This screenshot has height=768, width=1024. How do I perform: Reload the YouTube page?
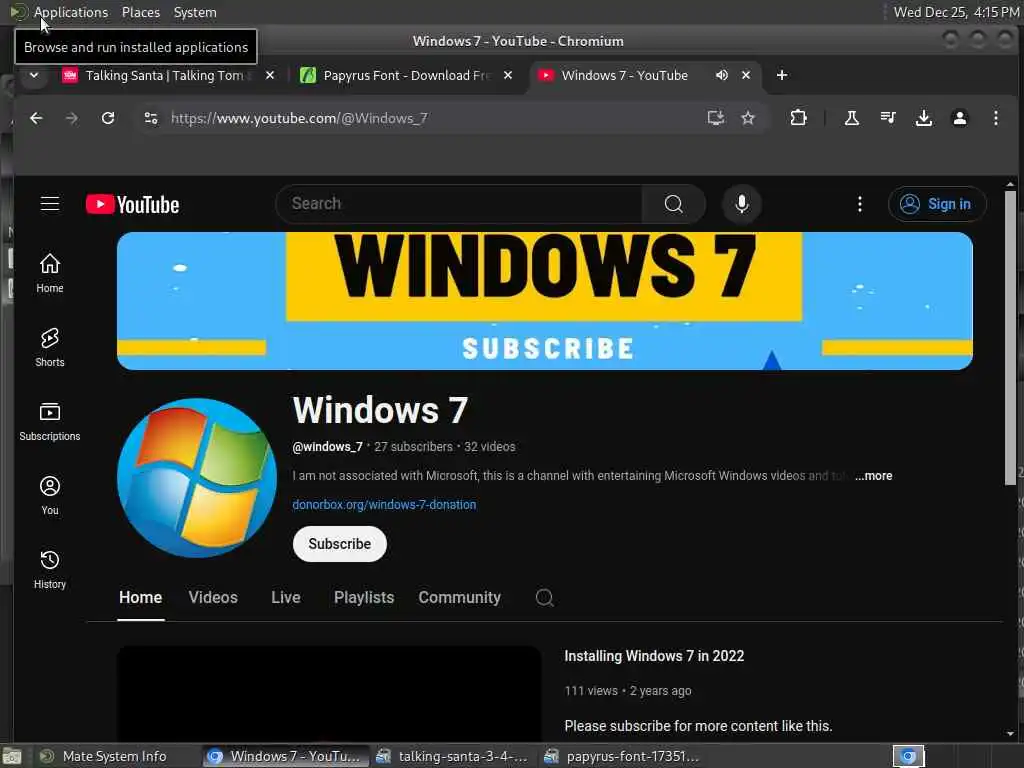(x=108, y=118)
